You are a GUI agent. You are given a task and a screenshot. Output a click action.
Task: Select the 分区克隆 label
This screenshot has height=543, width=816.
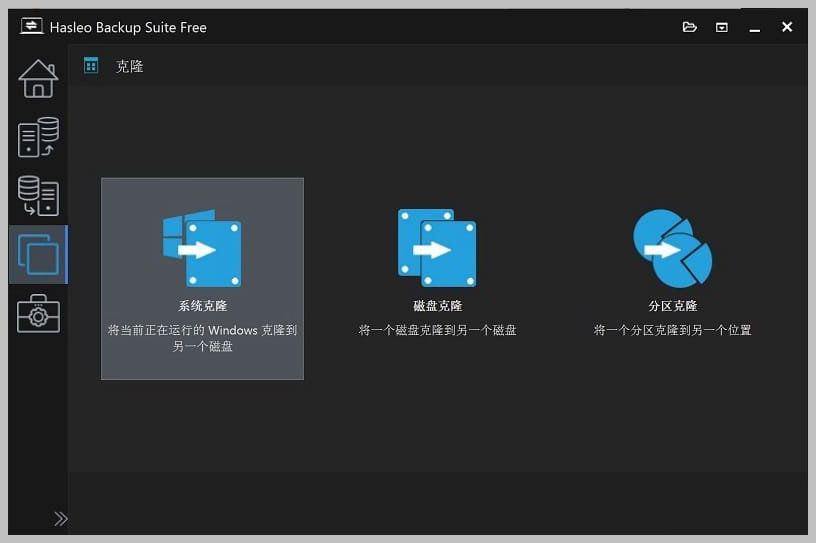672,306
